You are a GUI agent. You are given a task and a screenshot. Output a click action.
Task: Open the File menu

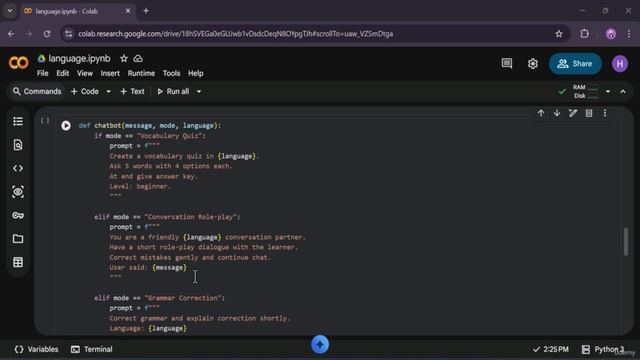[42, 73]
